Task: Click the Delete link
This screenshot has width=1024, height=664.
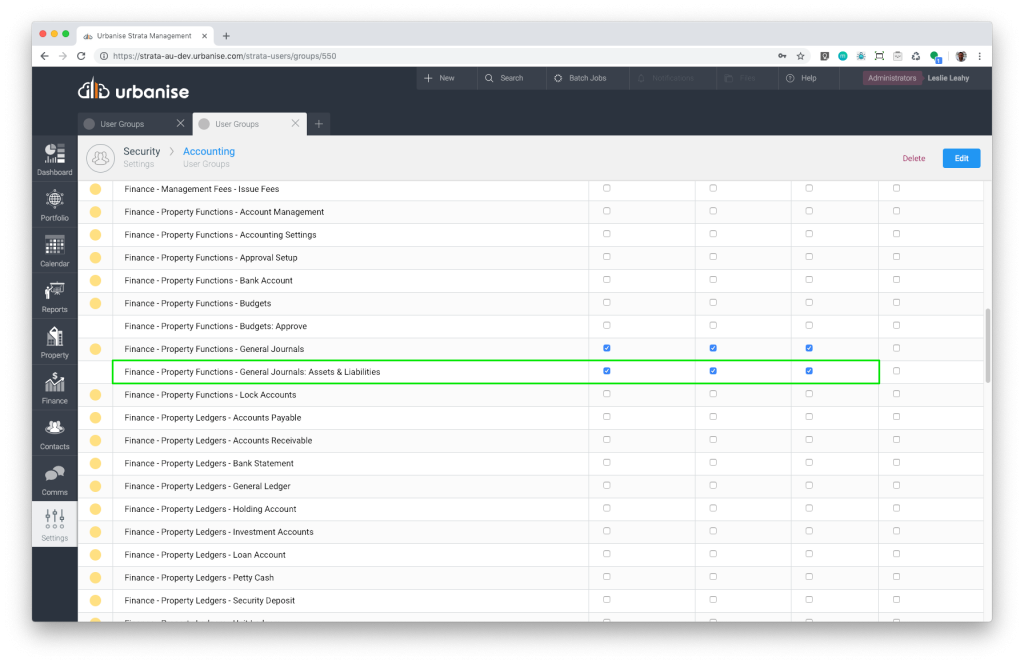Action: click(913, 158)
